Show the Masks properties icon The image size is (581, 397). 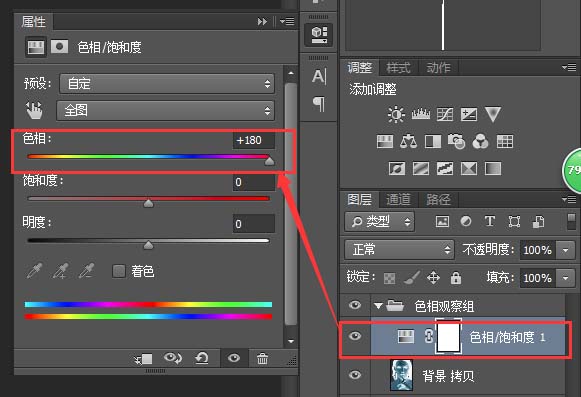tap(59, 47)
